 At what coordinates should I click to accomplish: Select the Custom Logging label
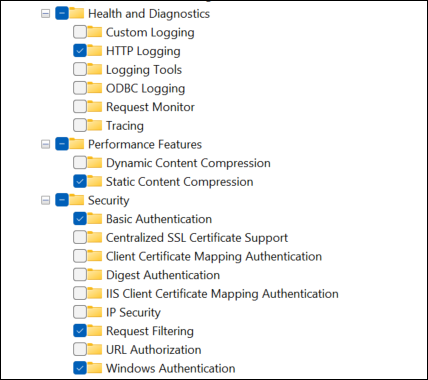(x=150, y=33)
